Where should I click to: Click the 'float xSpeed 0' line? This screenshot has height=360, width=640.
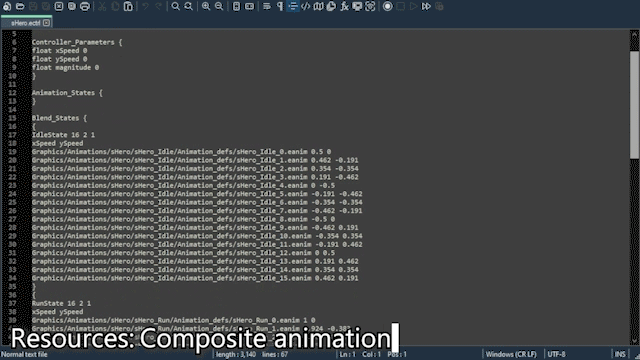tap(60, 51)
